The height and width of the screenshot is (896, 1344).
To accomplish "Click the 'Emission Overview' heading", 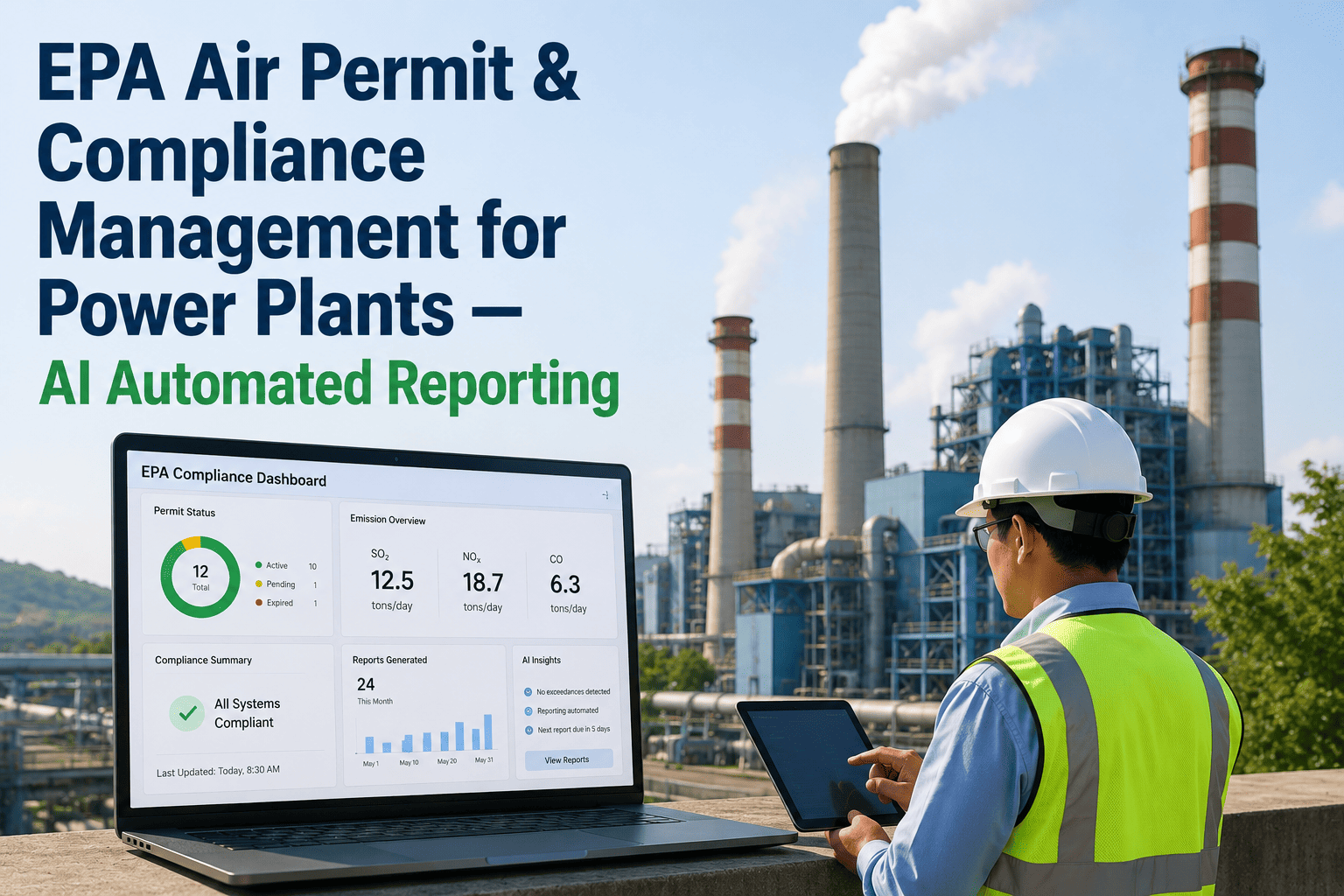I will click(388, 520).
